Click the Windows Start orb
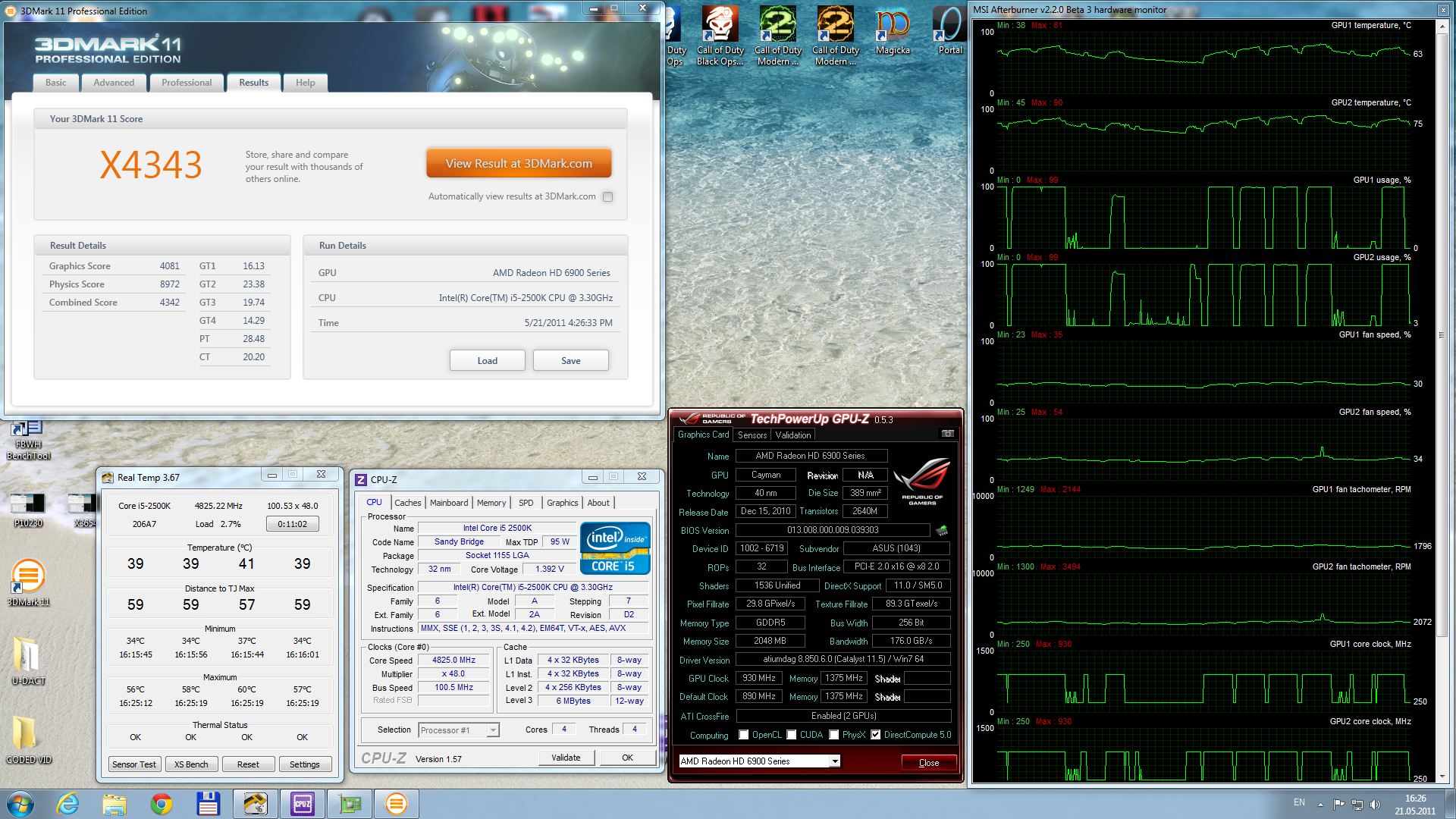 point(20,804)
